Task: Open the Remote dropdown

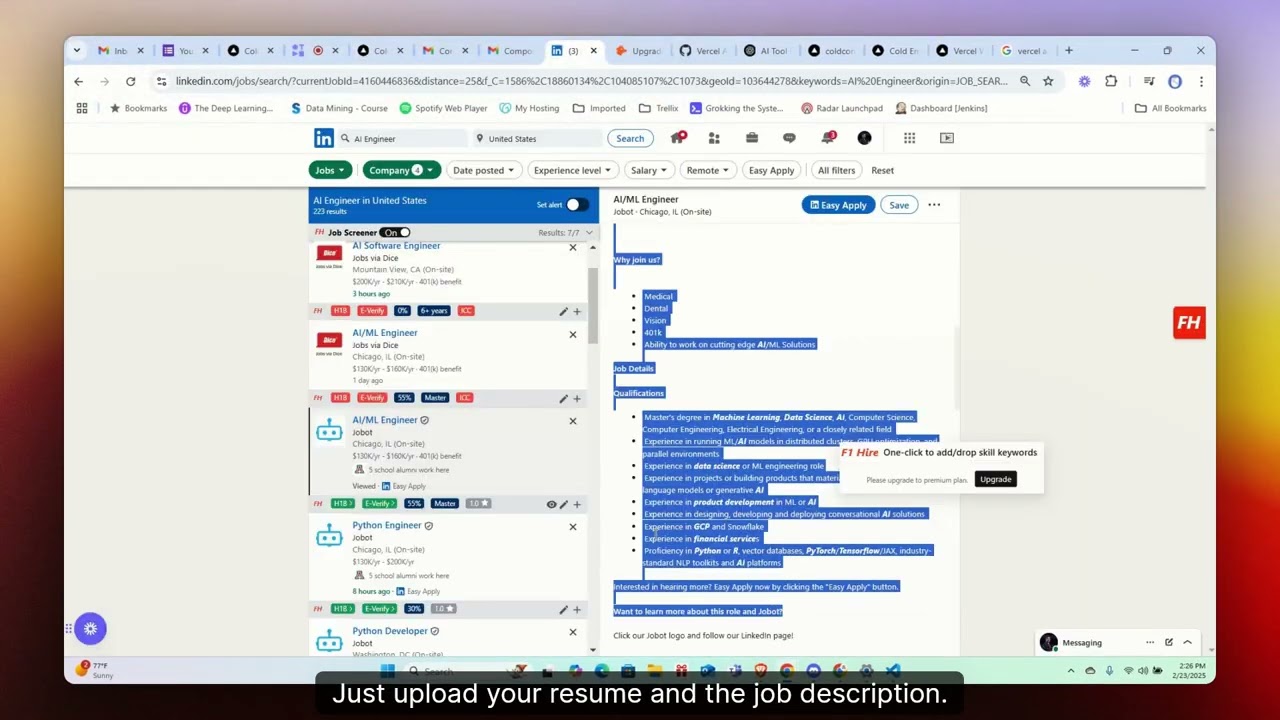Action: pos(708,170)
